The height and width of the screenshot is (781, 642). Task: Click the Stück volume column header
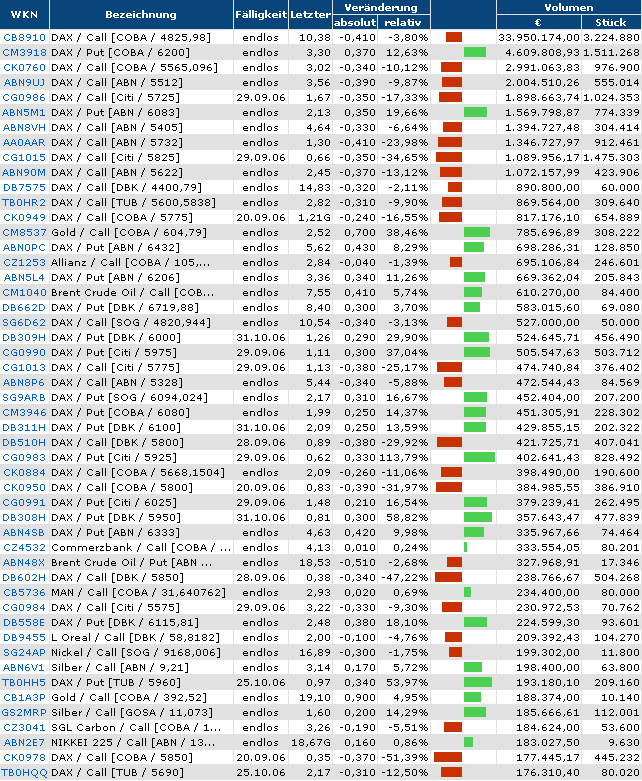pyautogui.click(x=611, y=22)
